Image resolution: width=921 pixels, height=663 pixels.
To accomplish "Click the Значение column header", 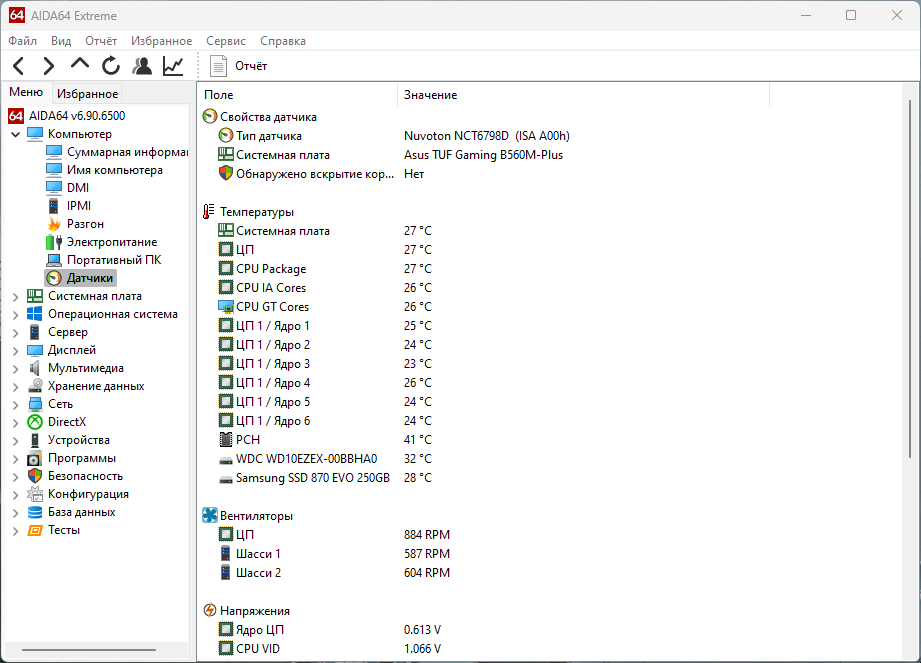I will [583, 95].
